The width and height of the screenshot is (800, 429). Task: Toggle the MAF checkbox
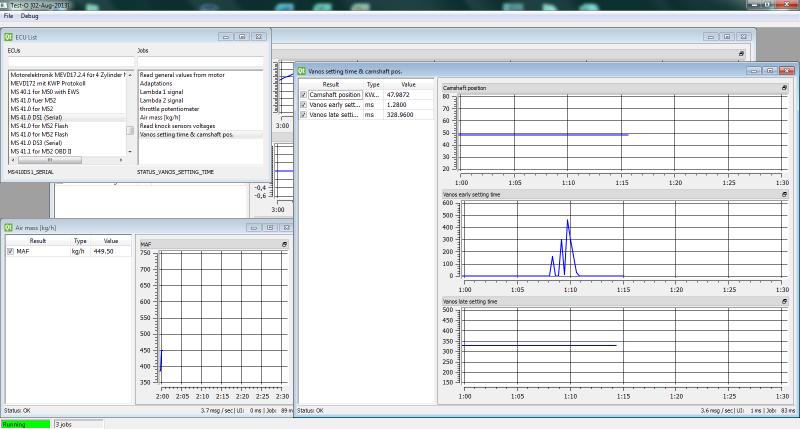pyautogui.click(x=11, y=251)
